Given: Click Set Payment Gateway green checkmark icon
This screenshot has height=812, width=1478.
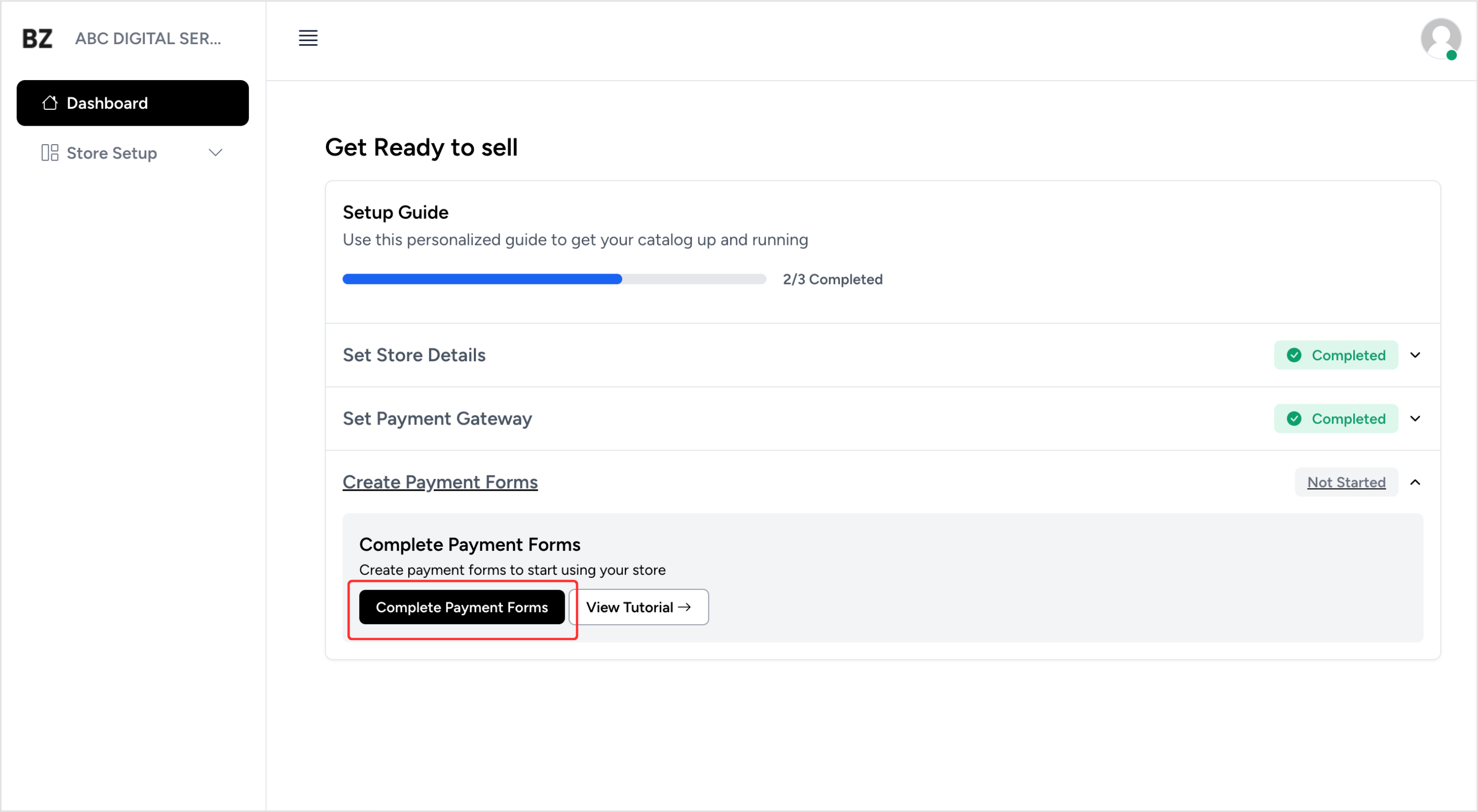Looking at the screenshot, I should pyautogui.click(x=1294, y=419).
